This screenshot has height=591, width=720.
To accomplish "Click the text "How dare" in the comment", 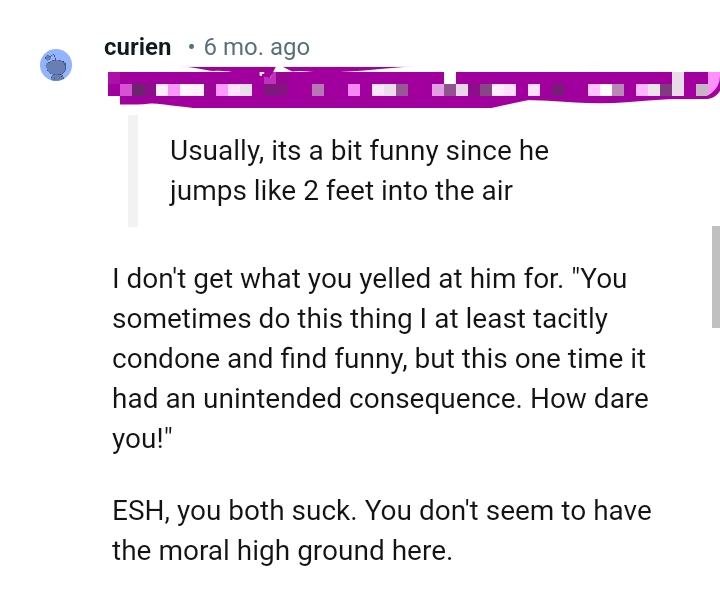I will point(589,398).
